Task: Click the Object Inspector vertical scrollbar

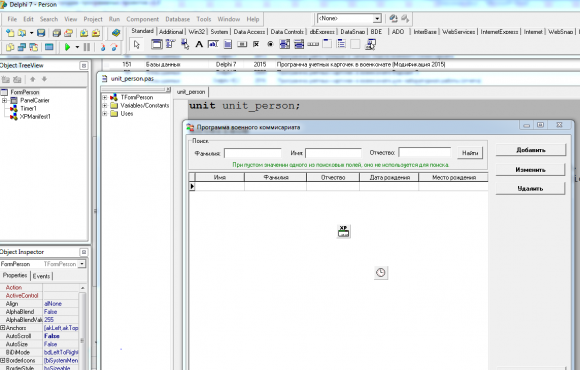Action: tap(82, 327)
